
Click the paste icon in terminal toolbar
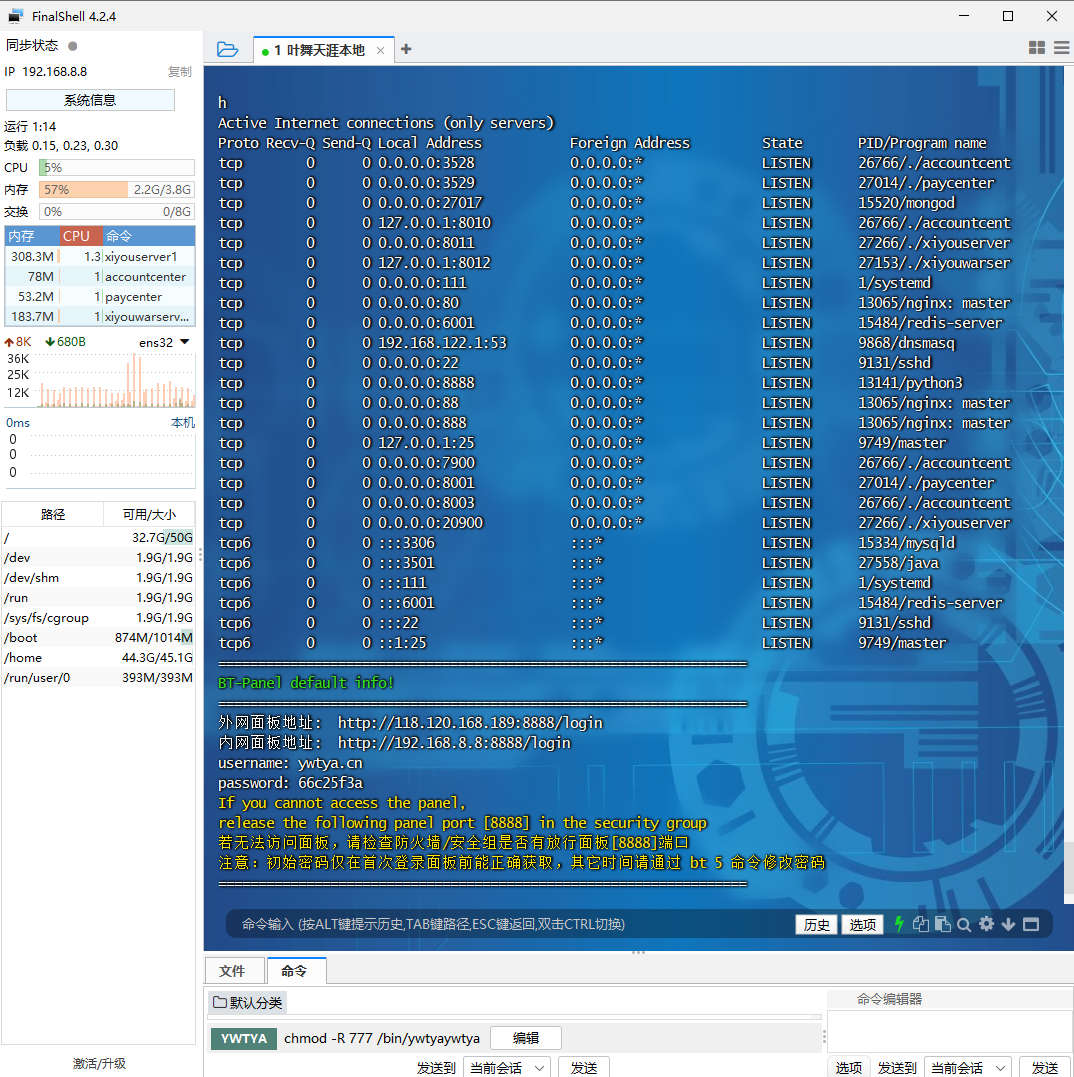tap(943, 925)
